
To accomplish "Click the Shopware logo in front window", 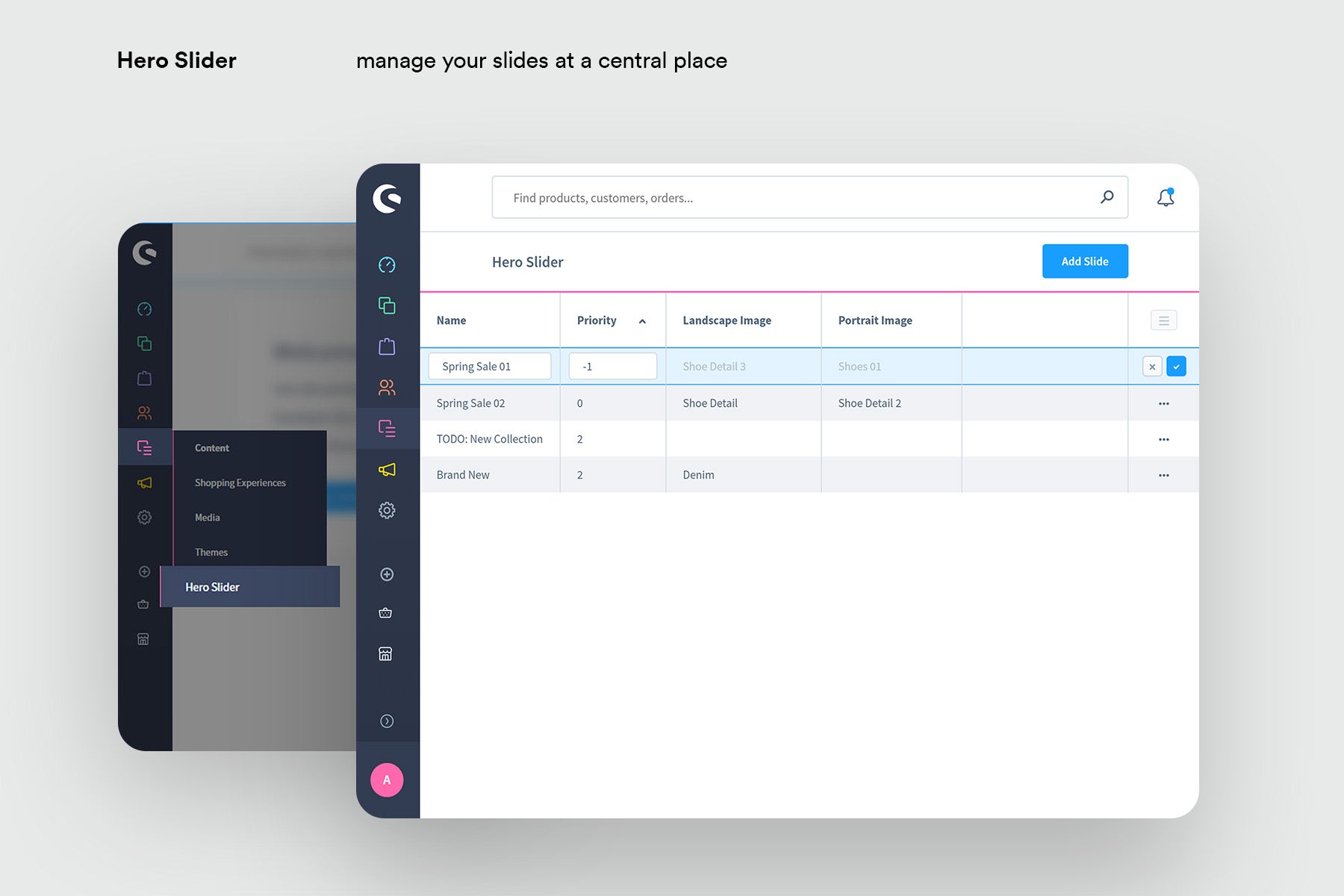I will point(387,199).
